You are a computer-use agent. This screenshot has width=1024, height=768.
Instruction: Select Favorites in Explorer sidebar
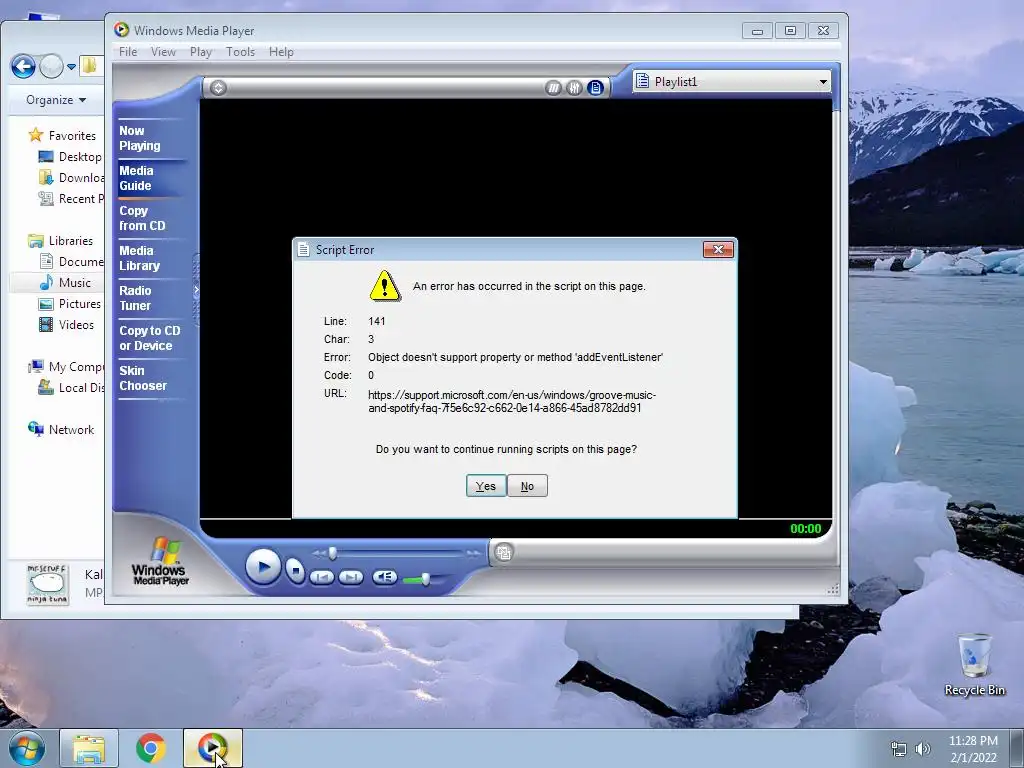[63, 135]
